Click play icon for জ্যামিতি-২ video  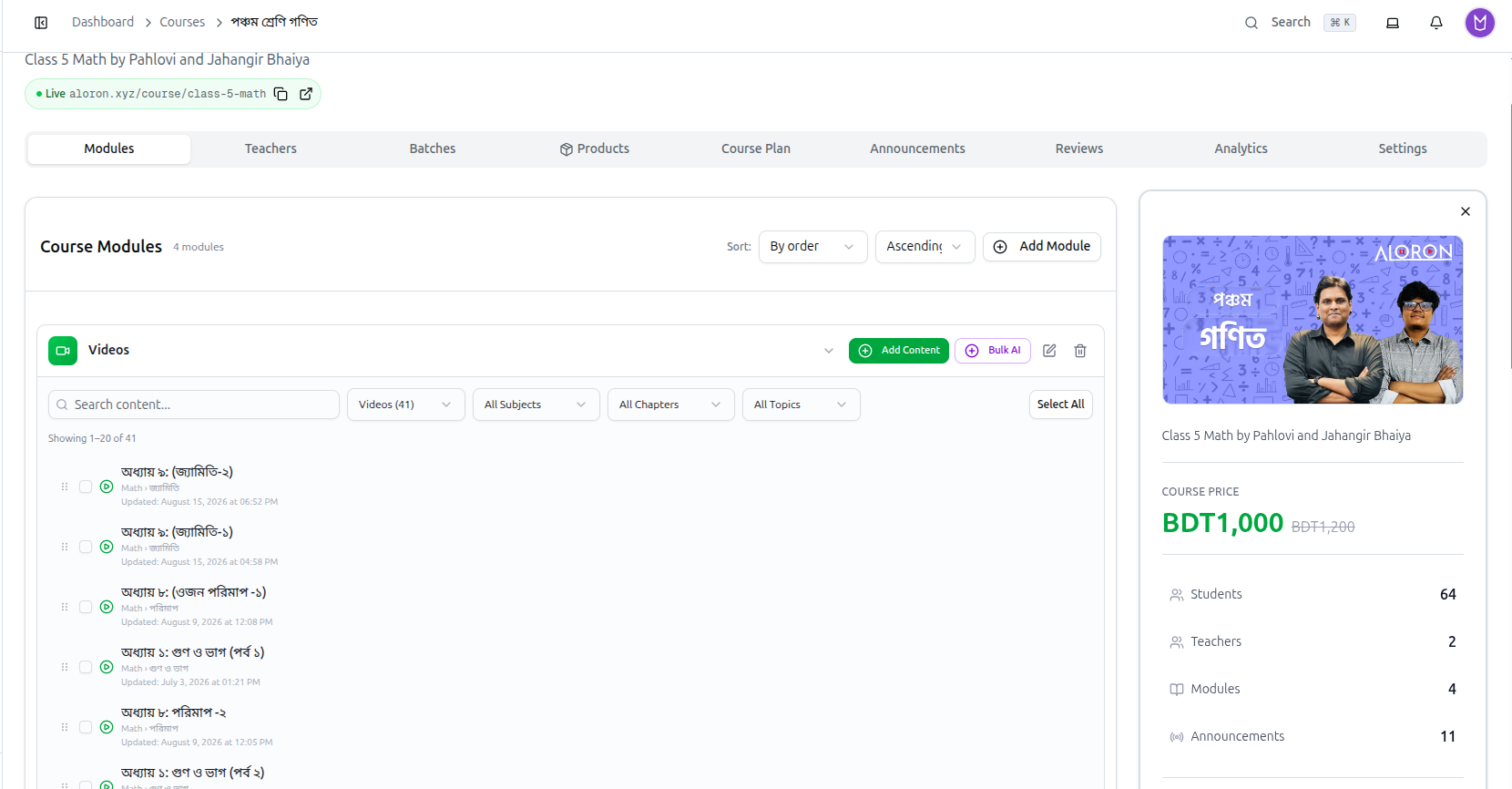pyautogui.click(x=107, y=487)
